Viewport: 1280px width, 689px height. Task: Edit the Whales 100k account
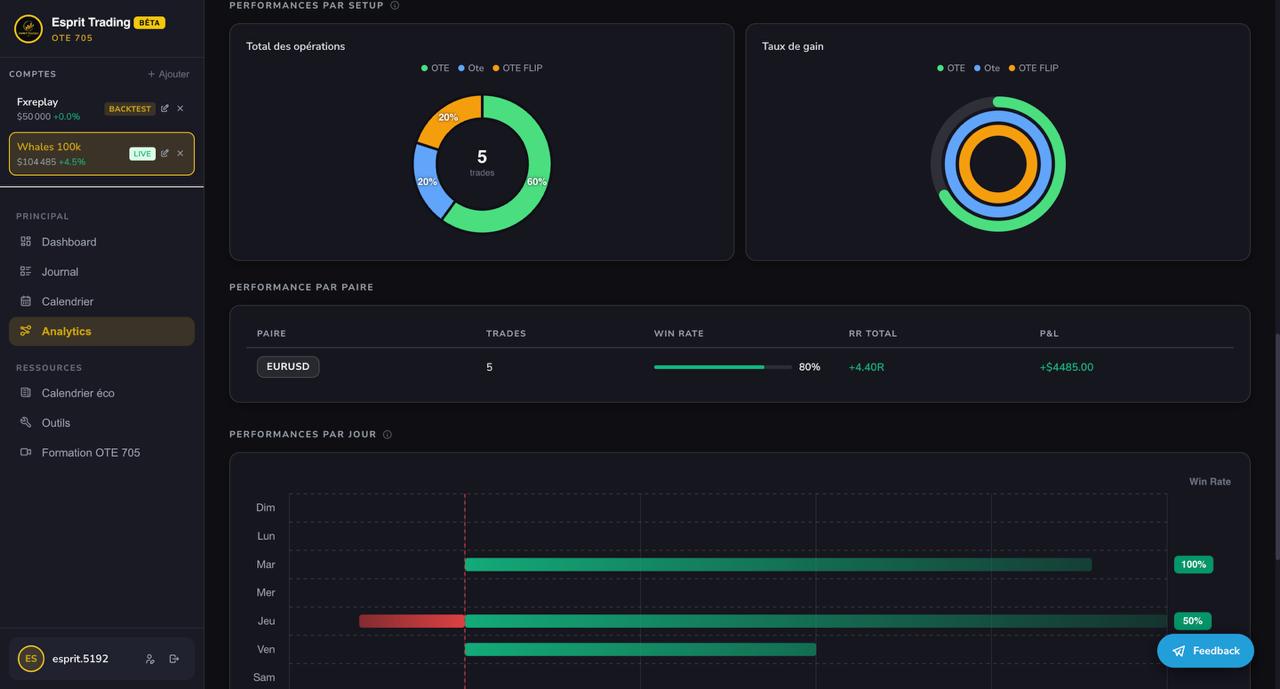point(165,153)
